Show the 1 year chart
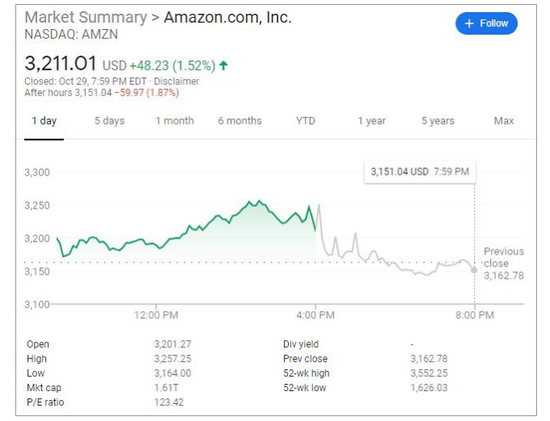The height and width of the screenshot is (421, 550). [371, 121]
